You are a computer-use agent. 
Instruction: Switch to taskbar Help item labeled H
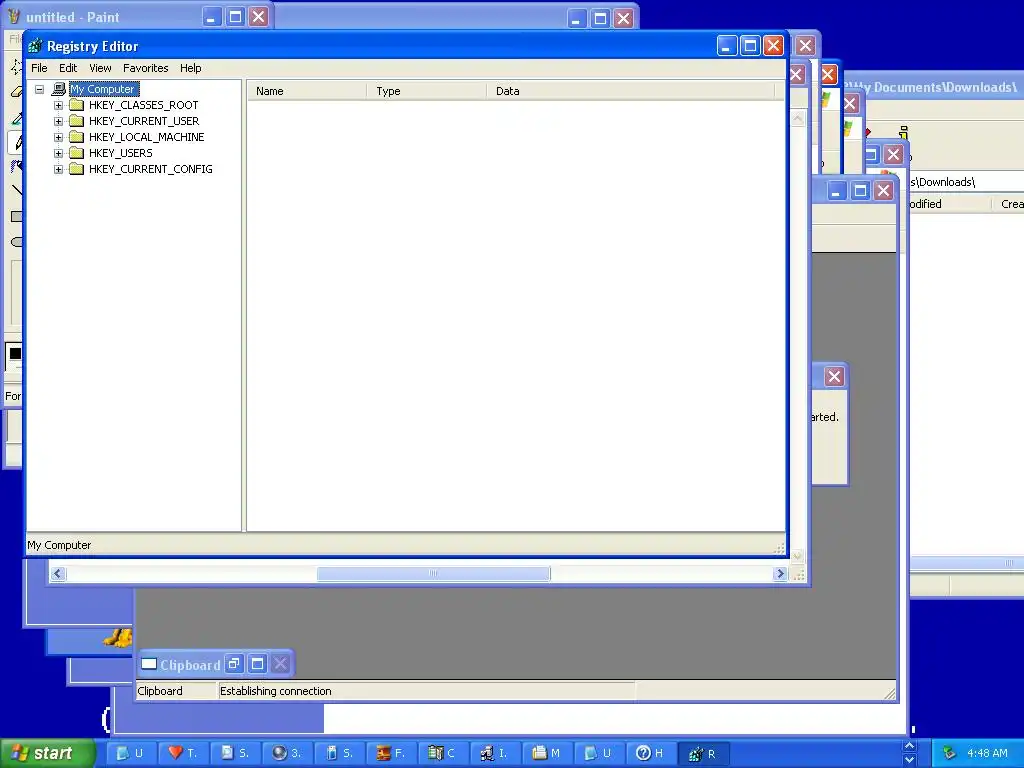click(x=651, y=753)
